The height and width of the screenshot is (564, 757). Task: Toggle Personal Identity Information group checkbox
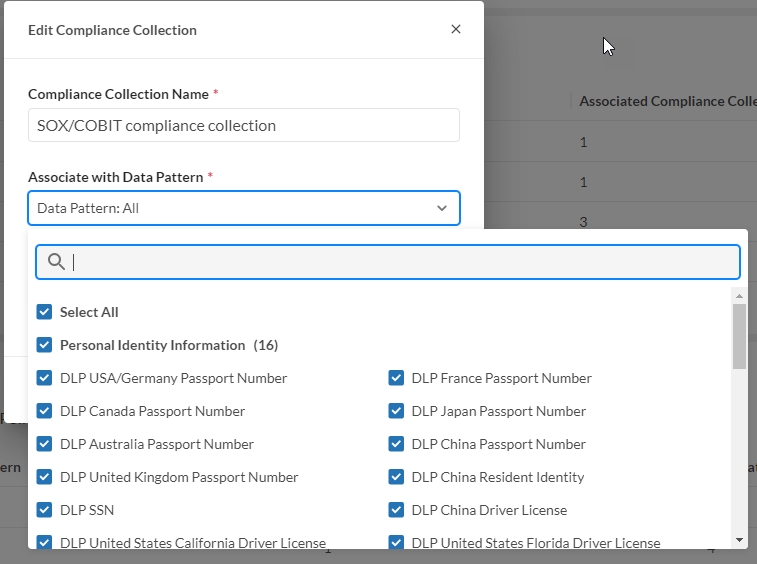pyautogui.click(x=44, y=345)
